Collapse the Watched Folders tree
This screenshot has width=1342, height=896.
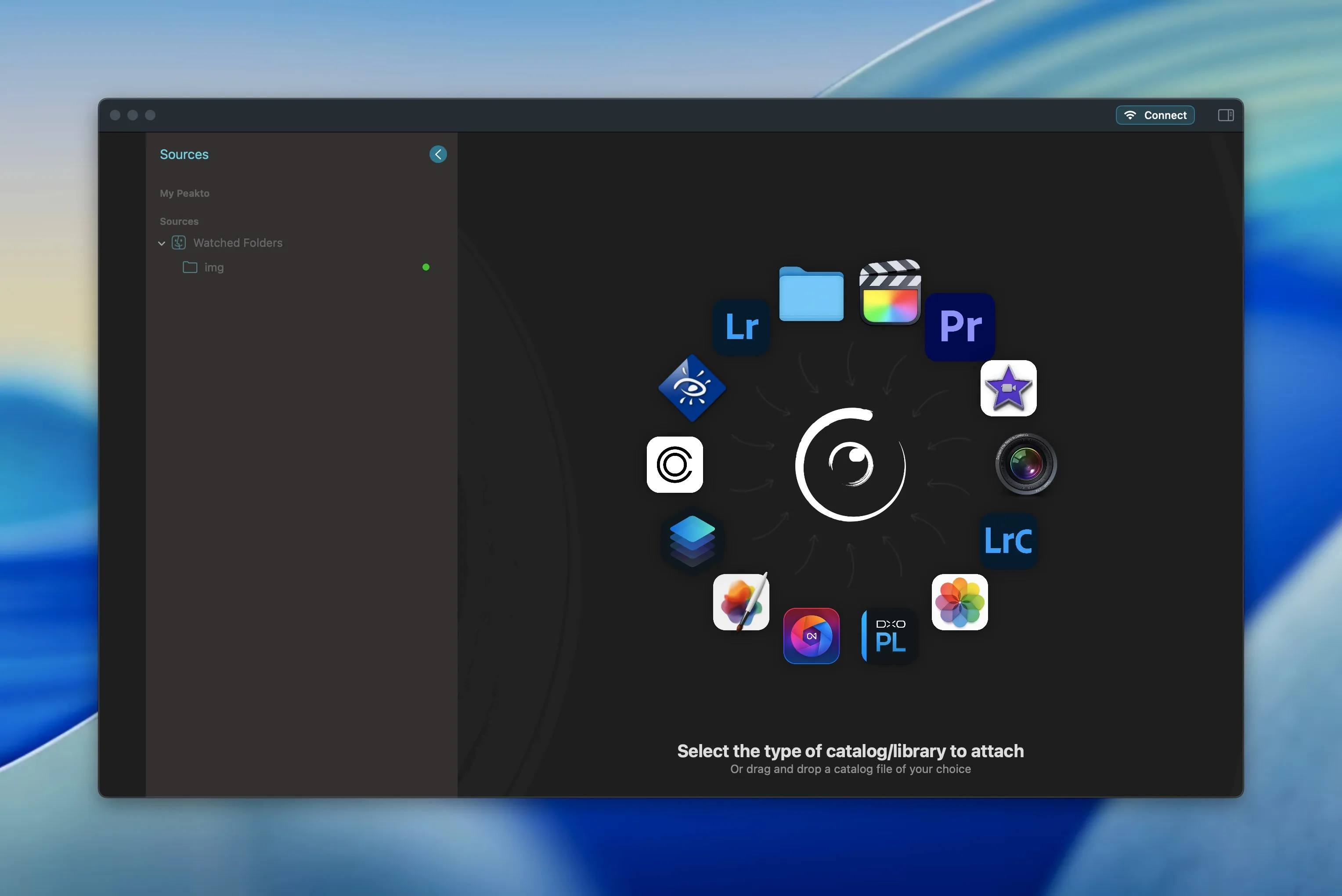click(x=162, y=243)
